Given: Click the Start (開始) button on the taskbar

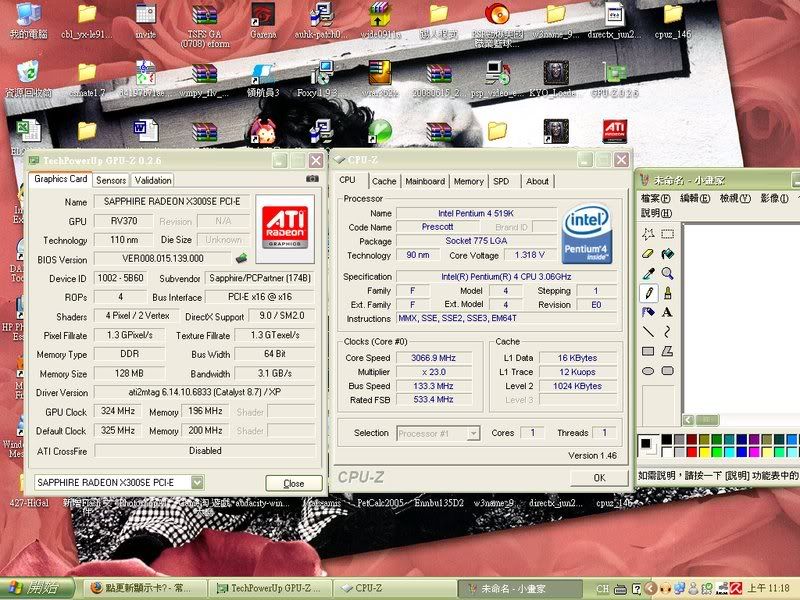Looking at the screenshot, I should (x=35, y=587).
